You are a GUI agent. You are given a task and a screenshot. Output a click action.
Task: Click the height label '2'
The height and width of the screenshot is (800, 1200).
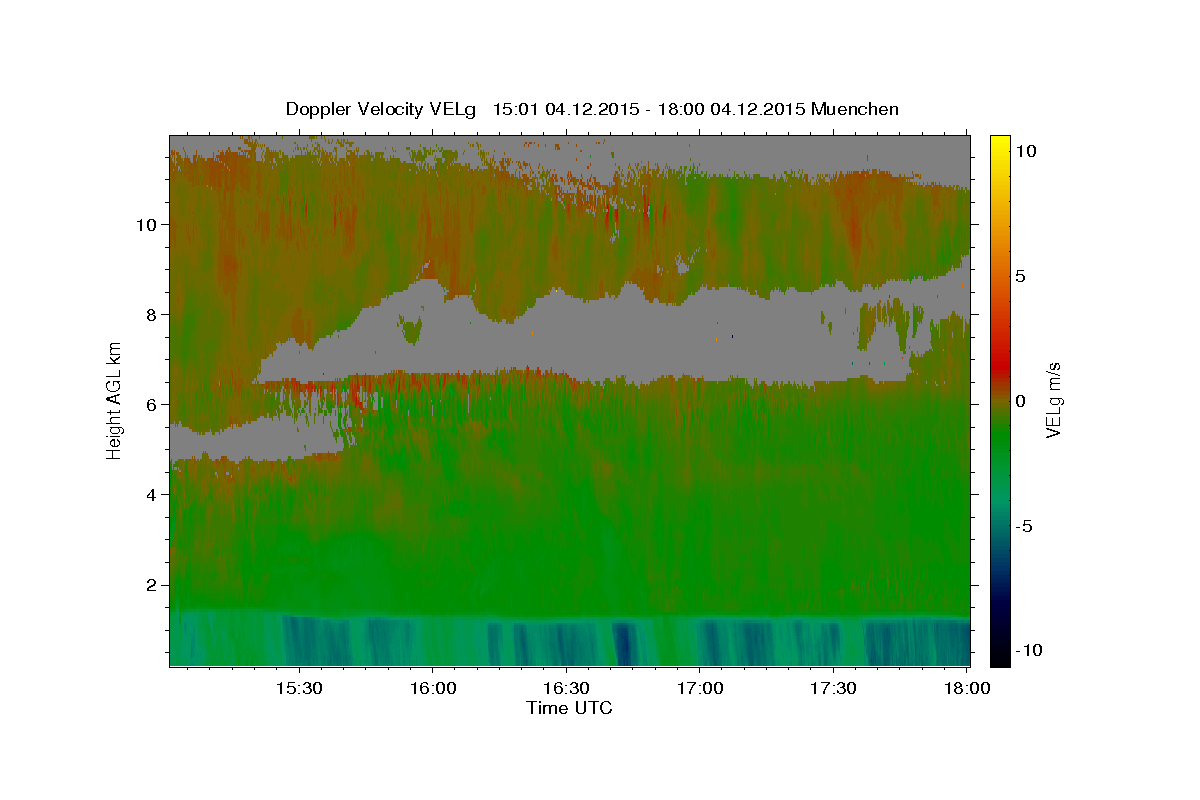point(151,585)
